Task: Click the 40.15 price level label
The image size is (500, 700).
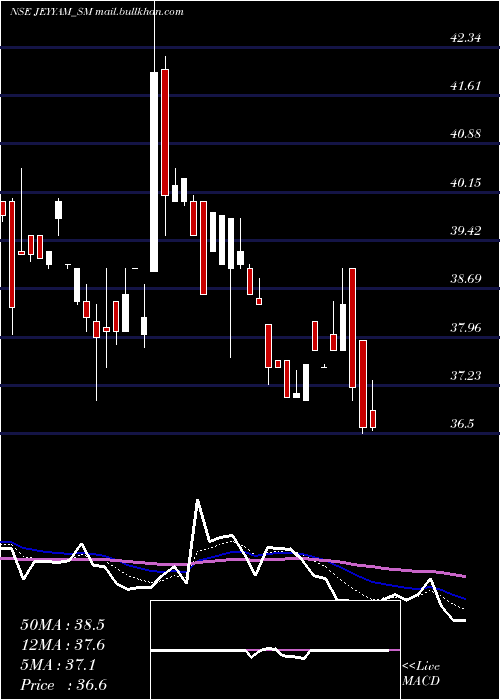Action: [x=466, y=183]
